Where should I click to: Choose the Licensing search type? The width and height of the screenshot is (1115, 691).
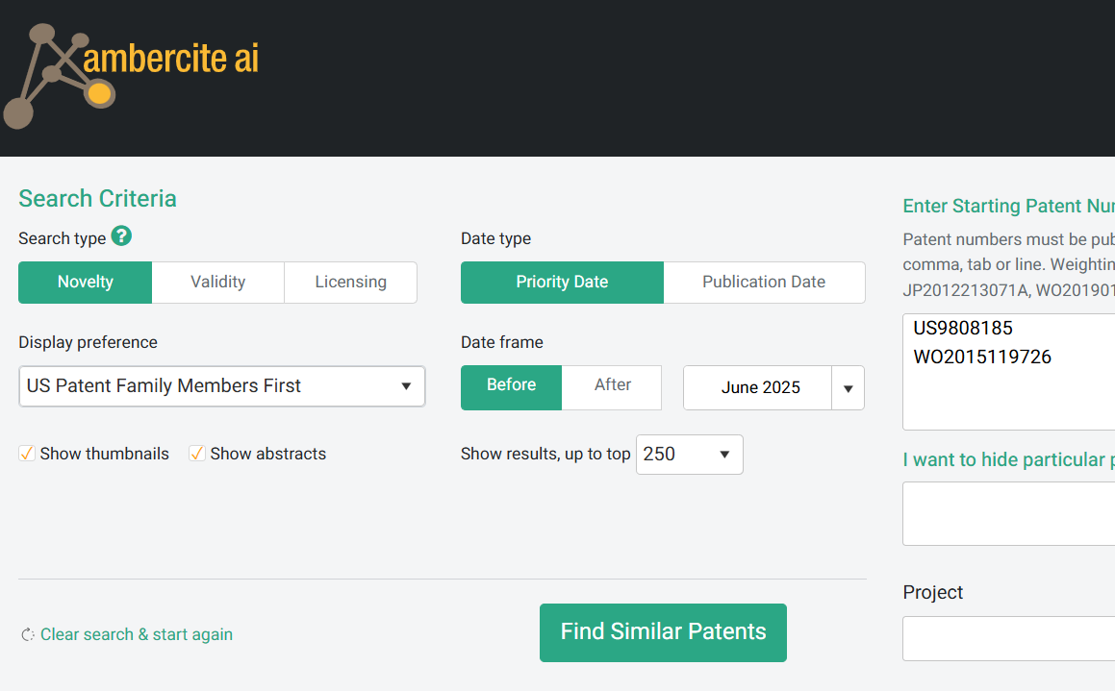[x=350, y=282]
